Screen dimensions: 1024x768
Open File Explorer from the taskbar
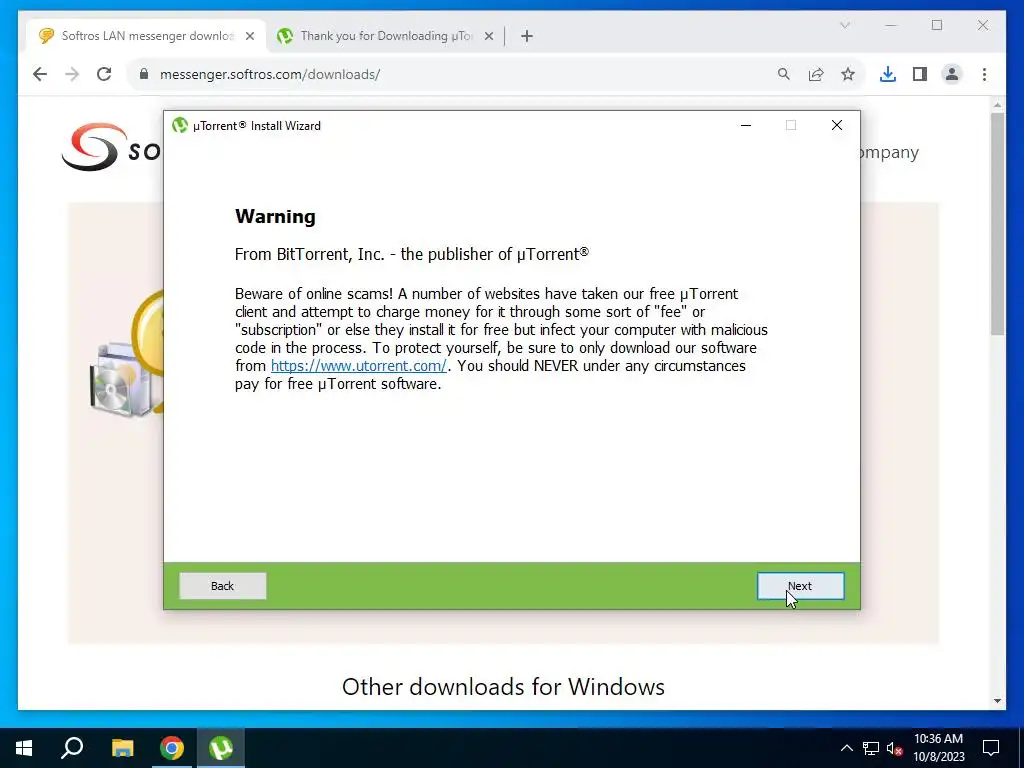(122, 748)
